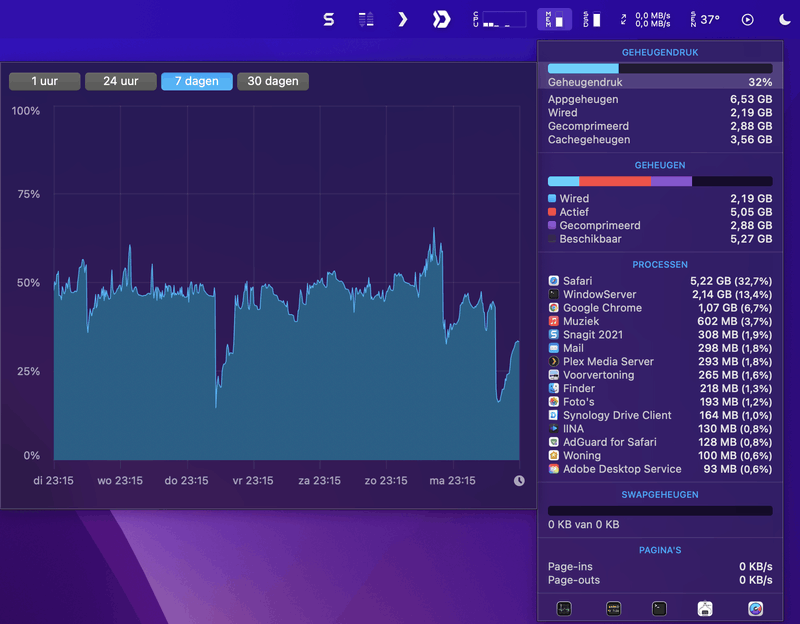Image resolution: width=800 pixels, height=624 pixels.
Task: Launch System Information from bottom icon row
Action: pyautogui.click(x=705, y=608)
